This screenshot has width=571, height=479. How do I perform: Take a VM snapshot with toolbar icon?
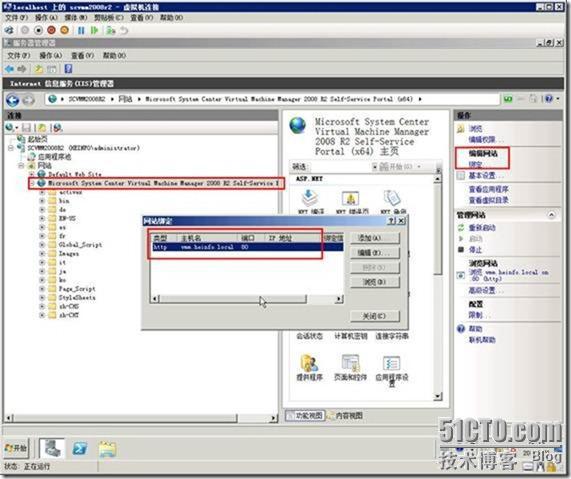(x=110, y=30)
